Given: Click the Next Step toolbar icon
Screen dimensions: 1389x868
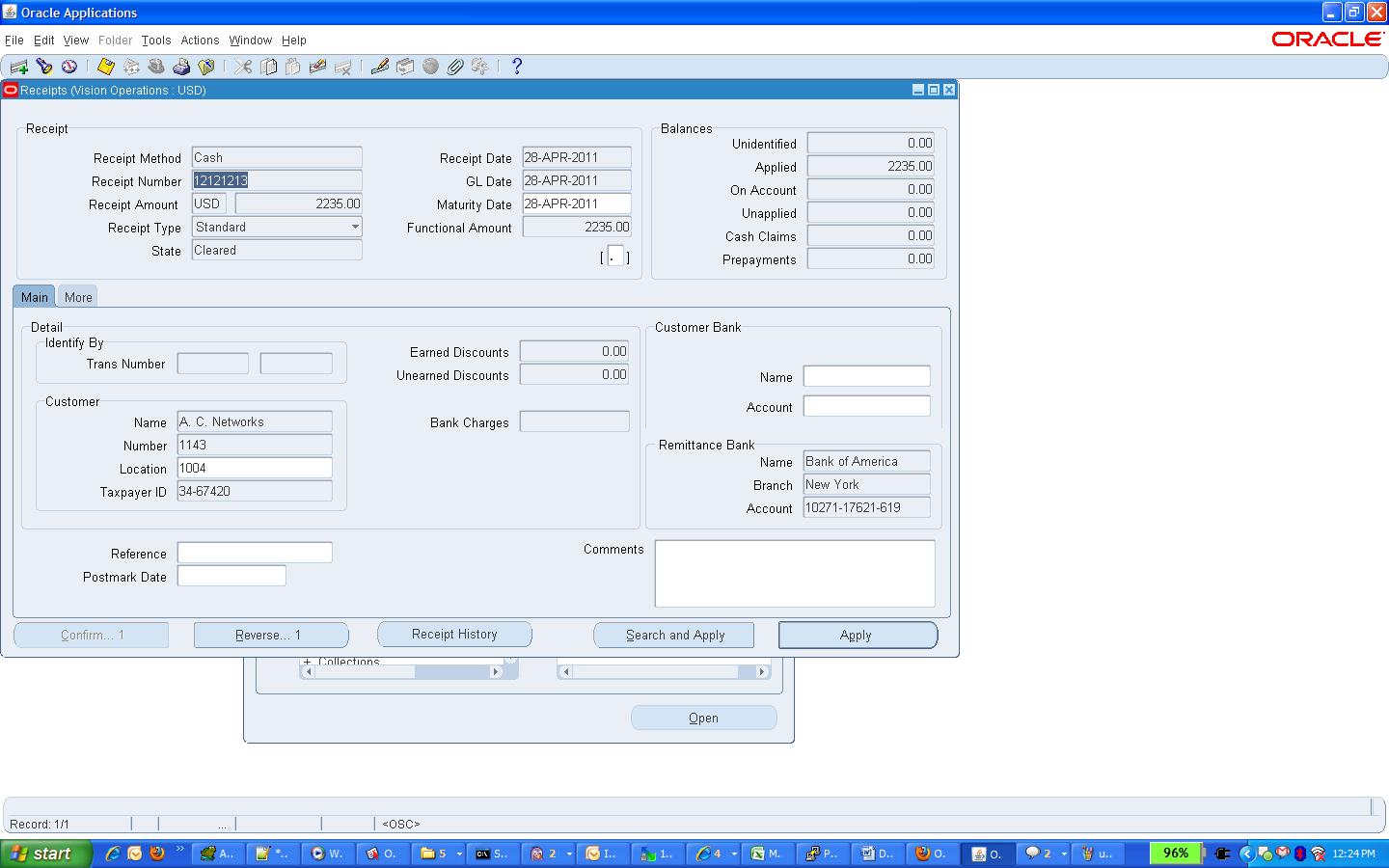Looking at the screenshot, I should coord(131,67).
